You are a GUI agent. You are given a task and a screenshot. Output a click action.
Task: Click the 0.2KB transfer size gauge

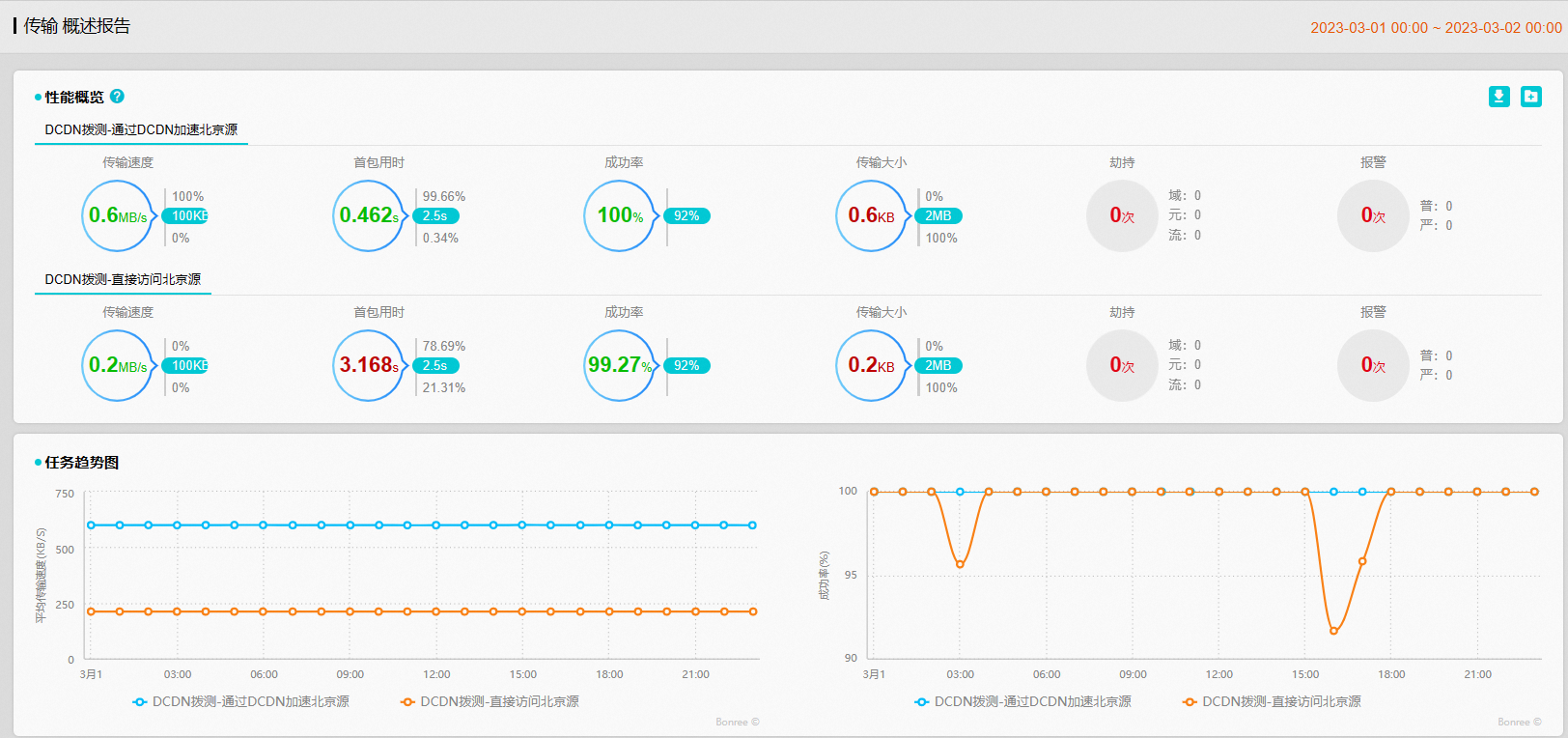coord(871,365)
